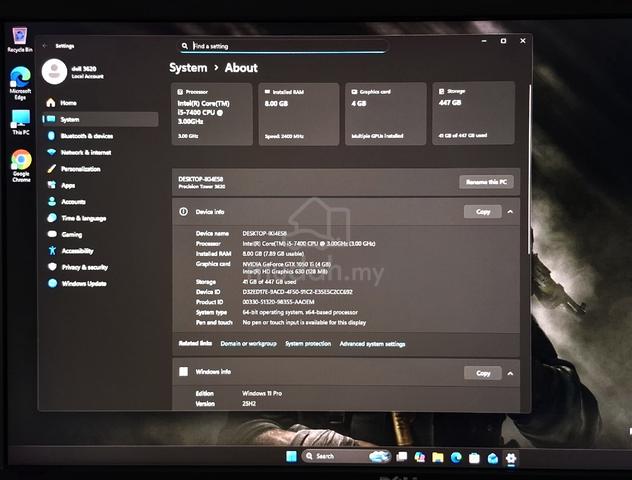Open Copilot icon on the taskbar

[x=420, y=457]
